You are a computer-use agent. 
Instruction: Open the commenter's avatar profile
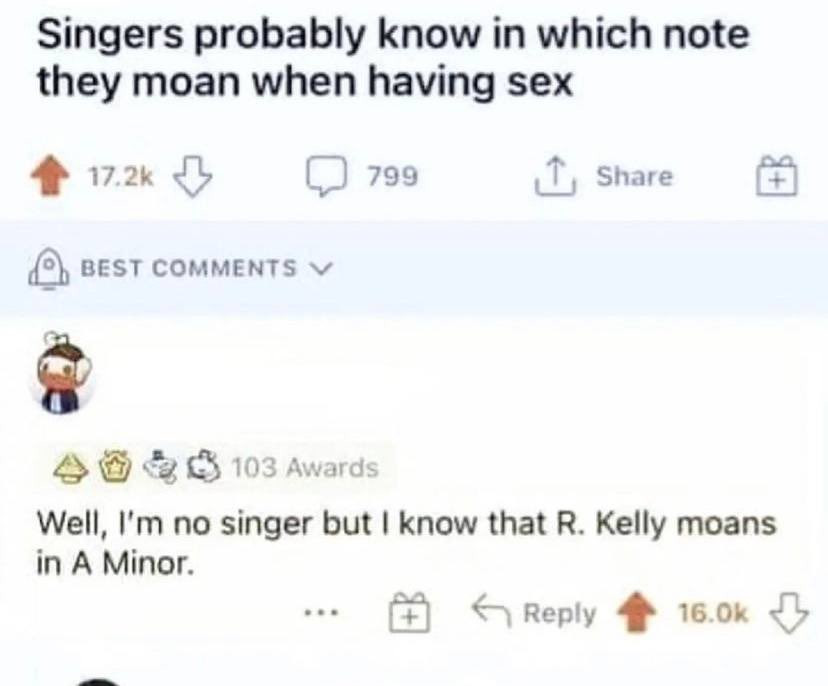click(x=68, y=372)
